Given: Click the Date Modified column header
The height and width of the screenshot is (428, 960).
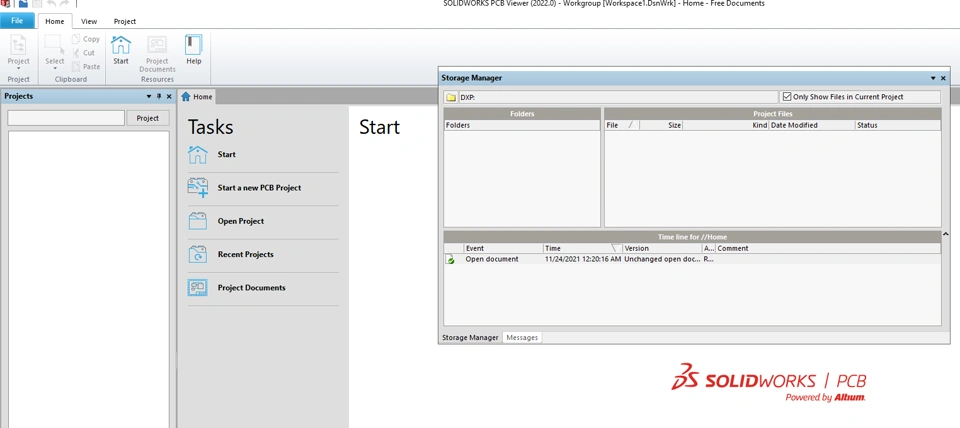Looking at the screenshot, I should (812, 125).
